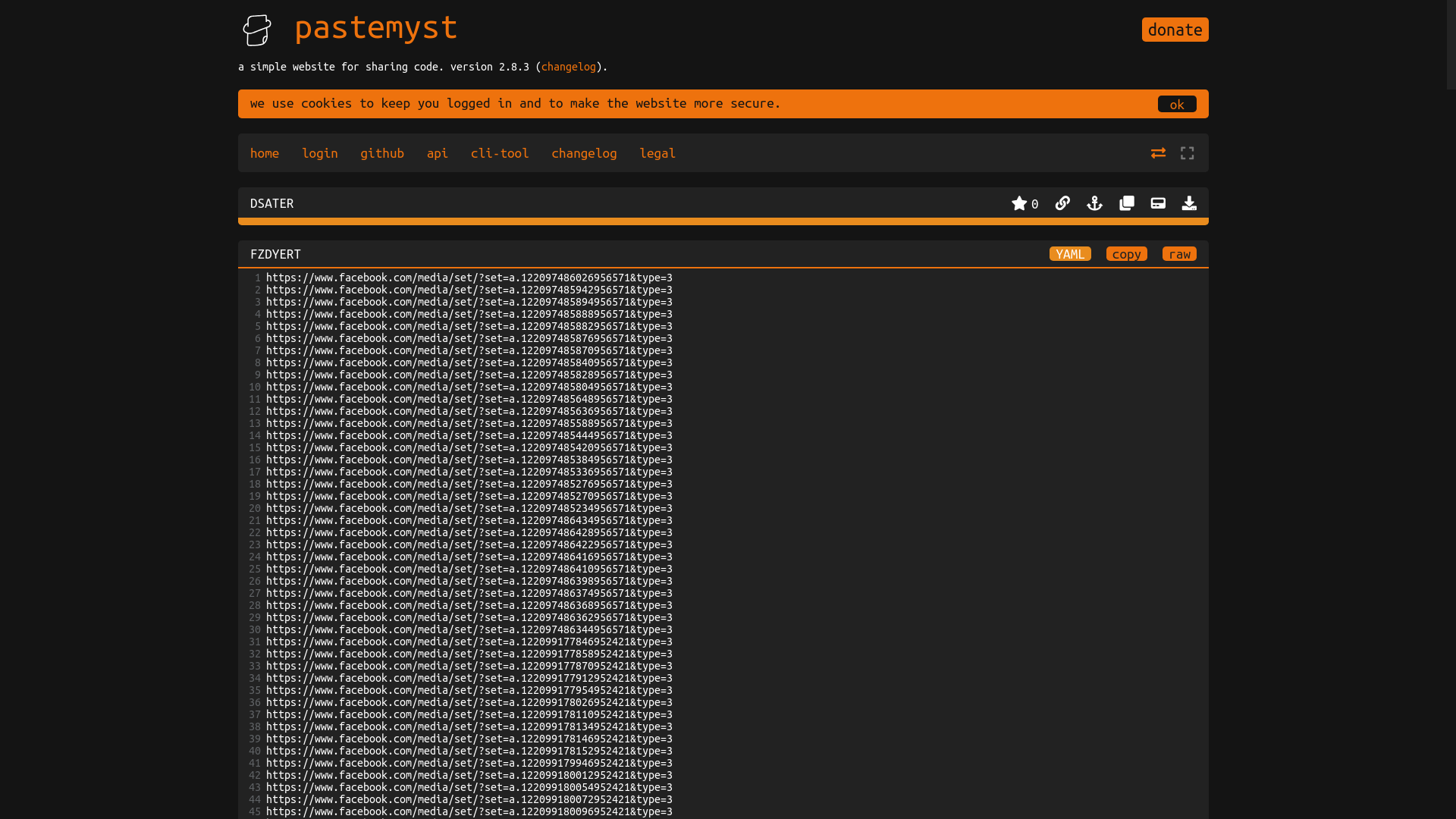Viewport: 1456px width, 819px height.
Task: Click the URL on line 20
Action: pyautogui.click(x=469, y=508)
